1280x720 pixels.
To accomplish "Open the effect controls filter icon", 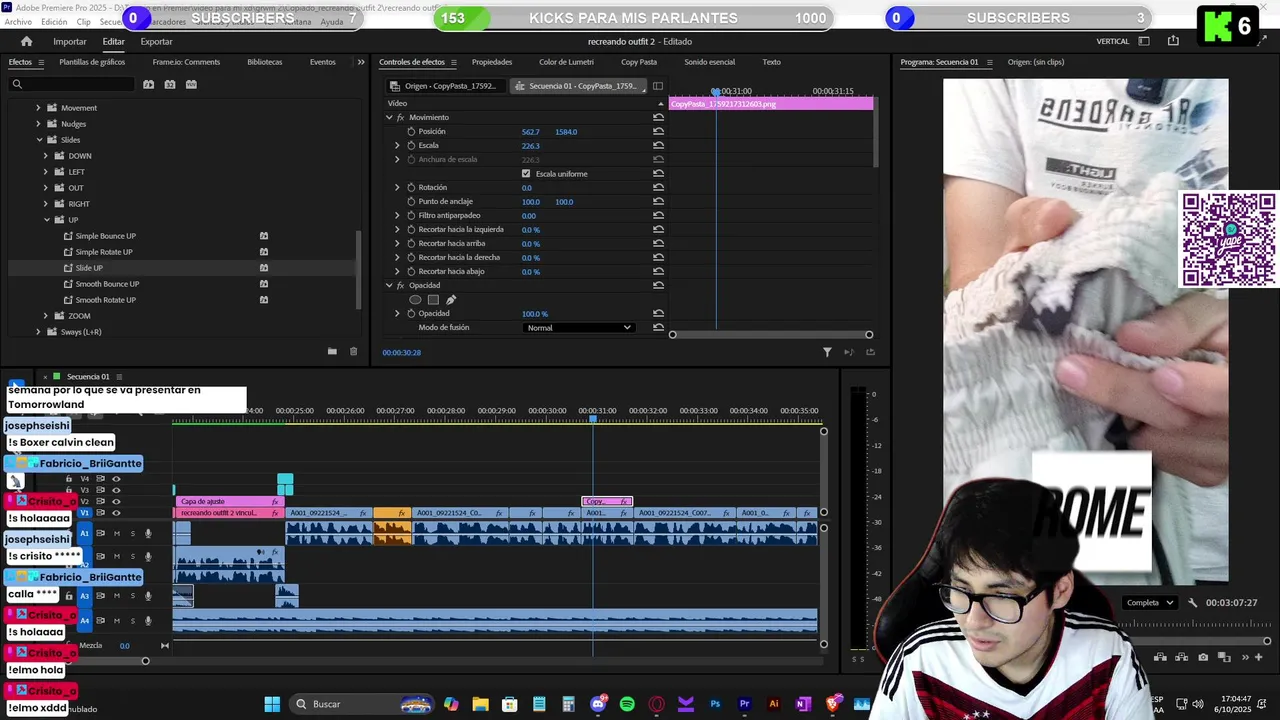I will tap(827, 352).
